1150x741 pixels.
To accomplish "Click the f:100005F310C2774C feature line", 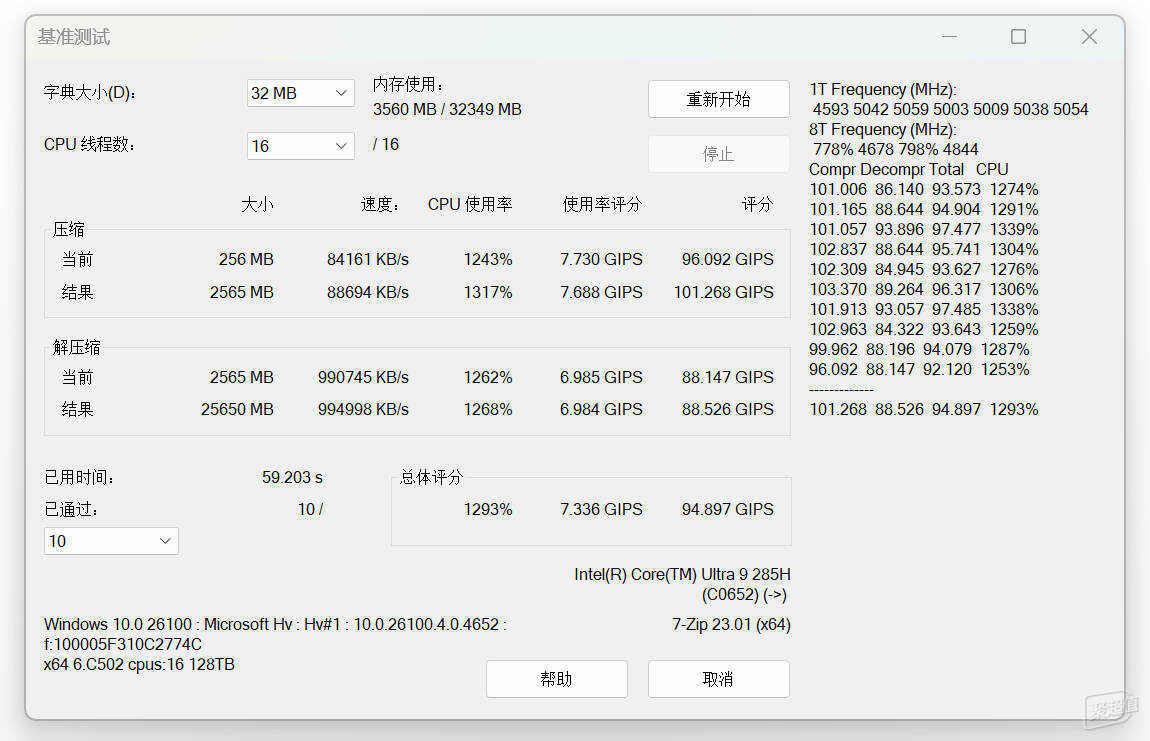I will [x=122, y=644].
